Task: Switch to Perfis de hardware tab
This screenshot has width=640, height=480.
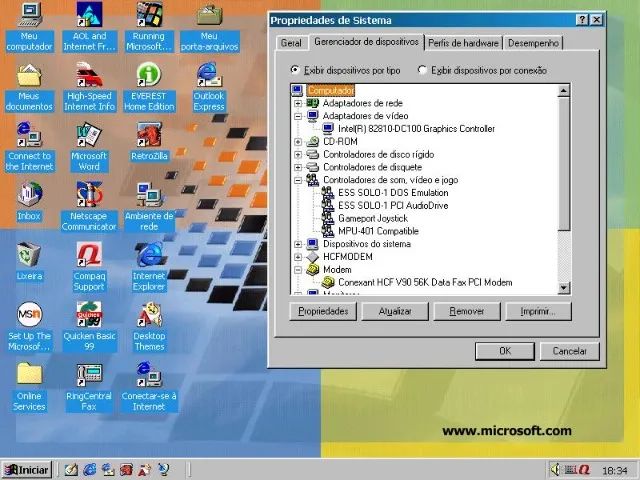Action: coord(463,43)
